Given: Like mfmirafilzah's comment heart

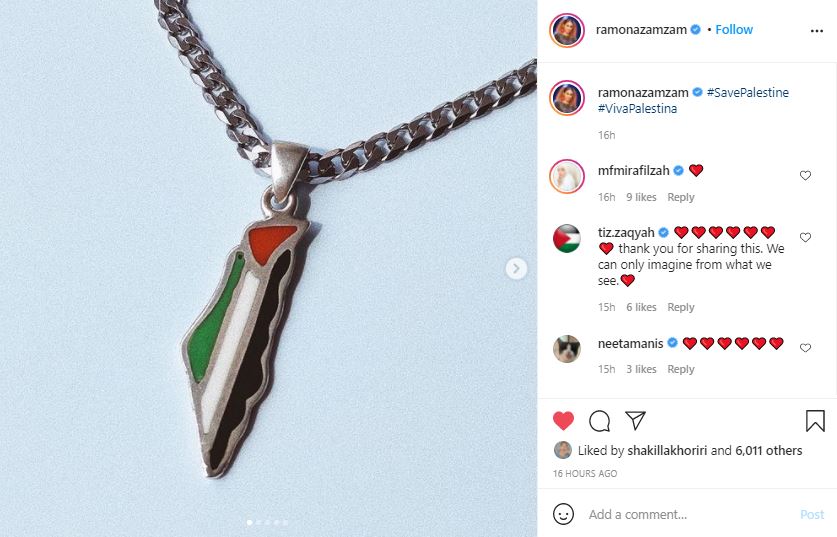Looking at the screenshot, I should 805,175.
